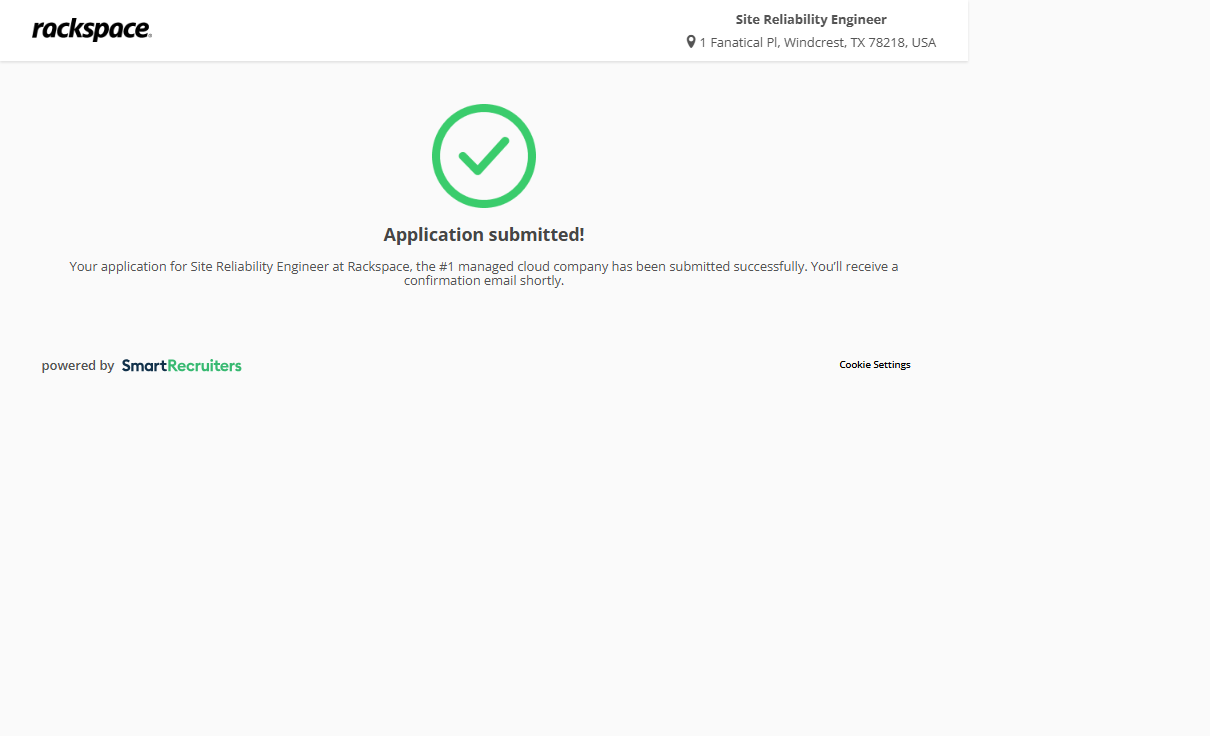Viewport: 1210px width, 736px height.
Task: Click the Site Reliability Engineer header title
Action: (x=811, y=19)
